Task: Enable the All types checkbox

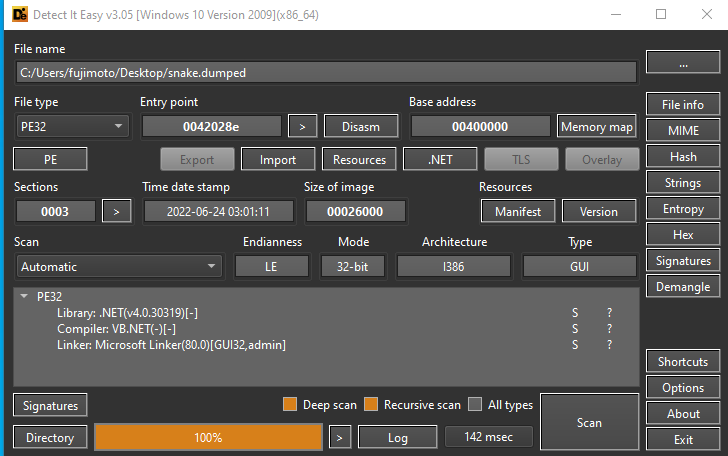Action: (476, 405)
